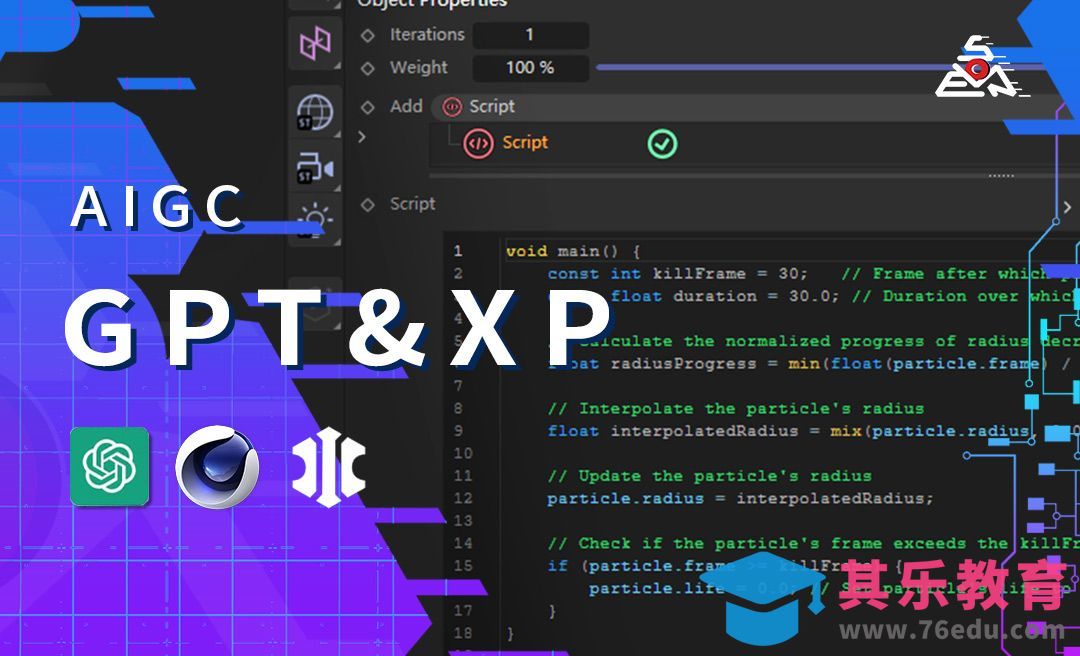
Task: Click the Iterations value input field
Action: click(x=531, y=35)
